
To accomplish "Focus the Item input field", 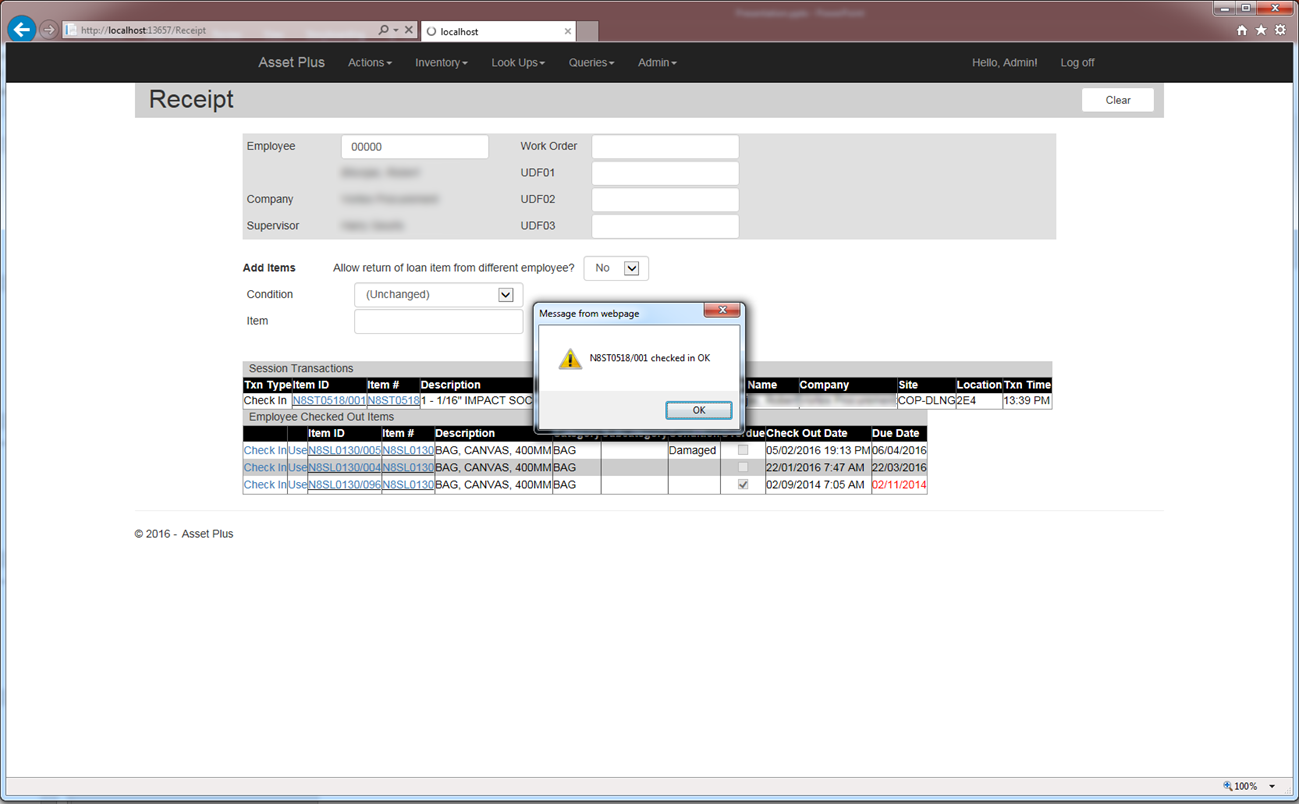I will coord(438,321).
